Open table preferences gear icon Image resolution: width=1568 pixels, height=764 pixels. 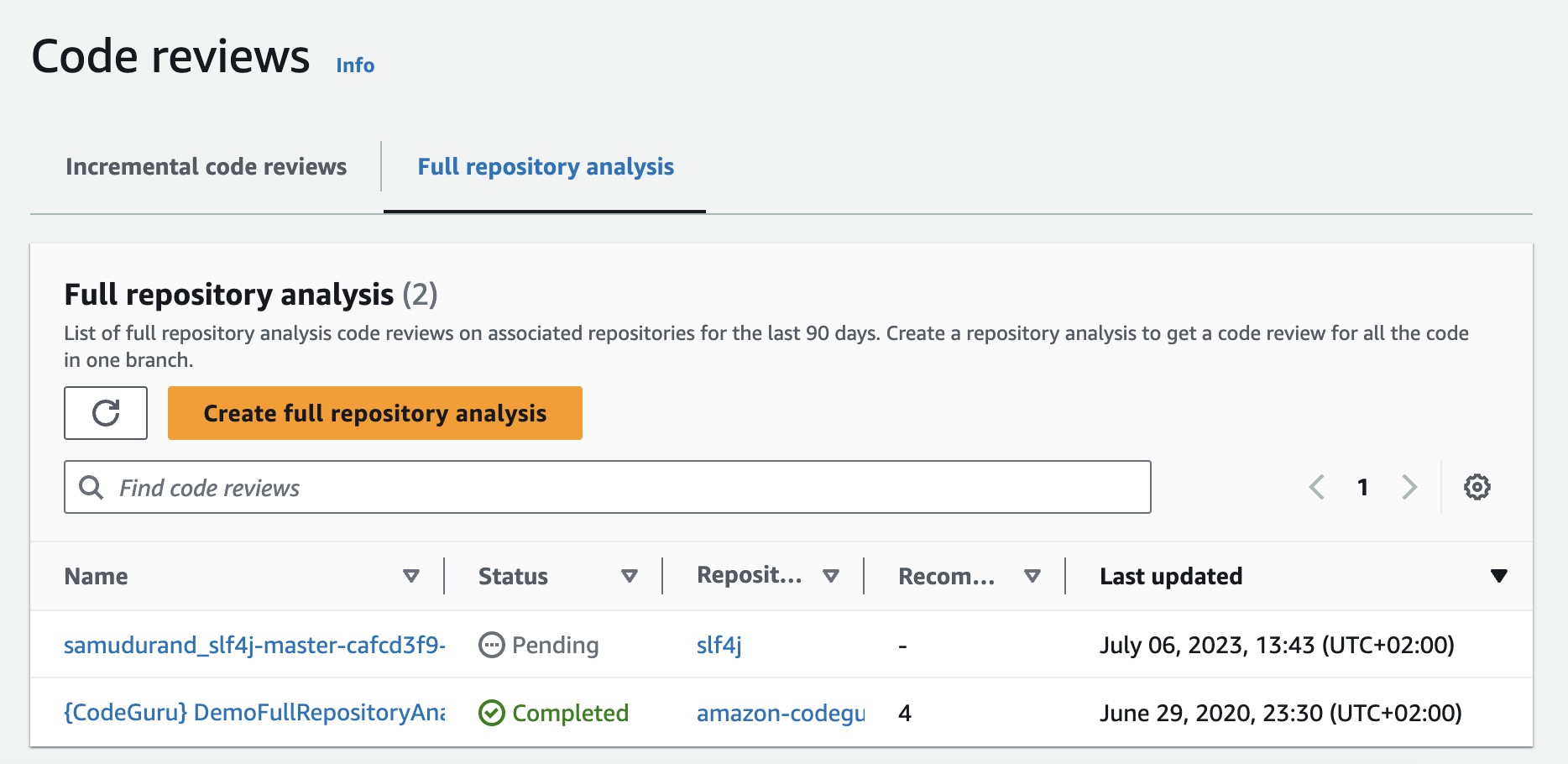tap(1477, 487)
